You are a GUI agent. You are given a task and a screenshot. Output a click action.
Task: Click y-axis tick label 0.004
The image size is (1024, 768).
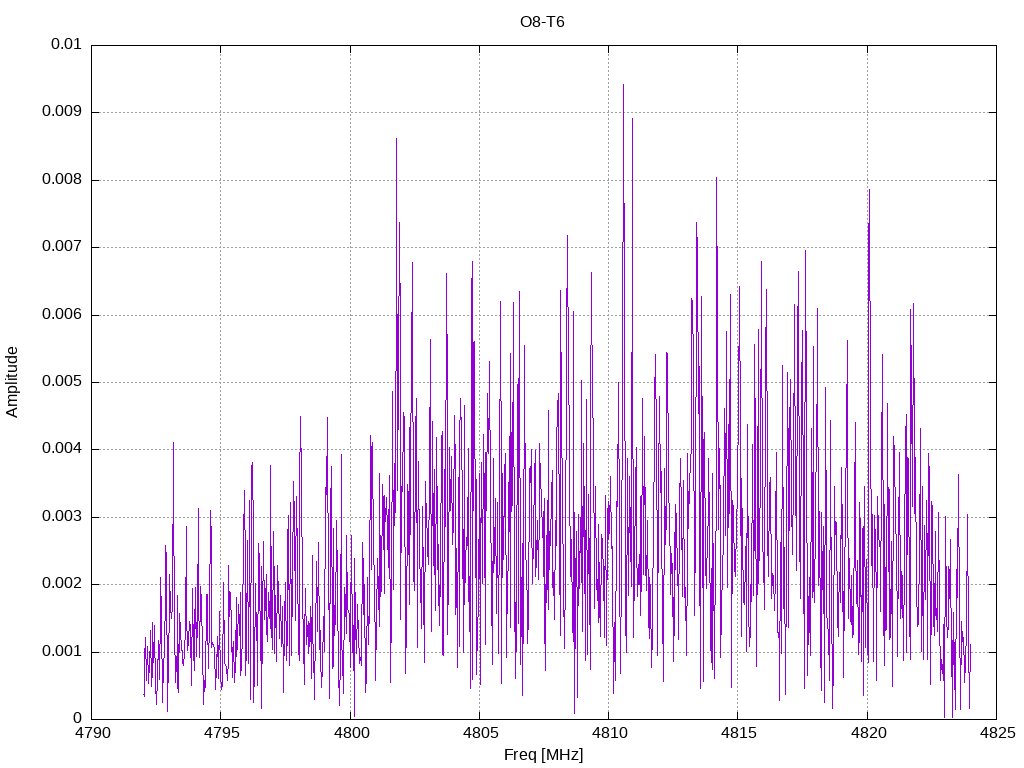(x=62, y=449)
